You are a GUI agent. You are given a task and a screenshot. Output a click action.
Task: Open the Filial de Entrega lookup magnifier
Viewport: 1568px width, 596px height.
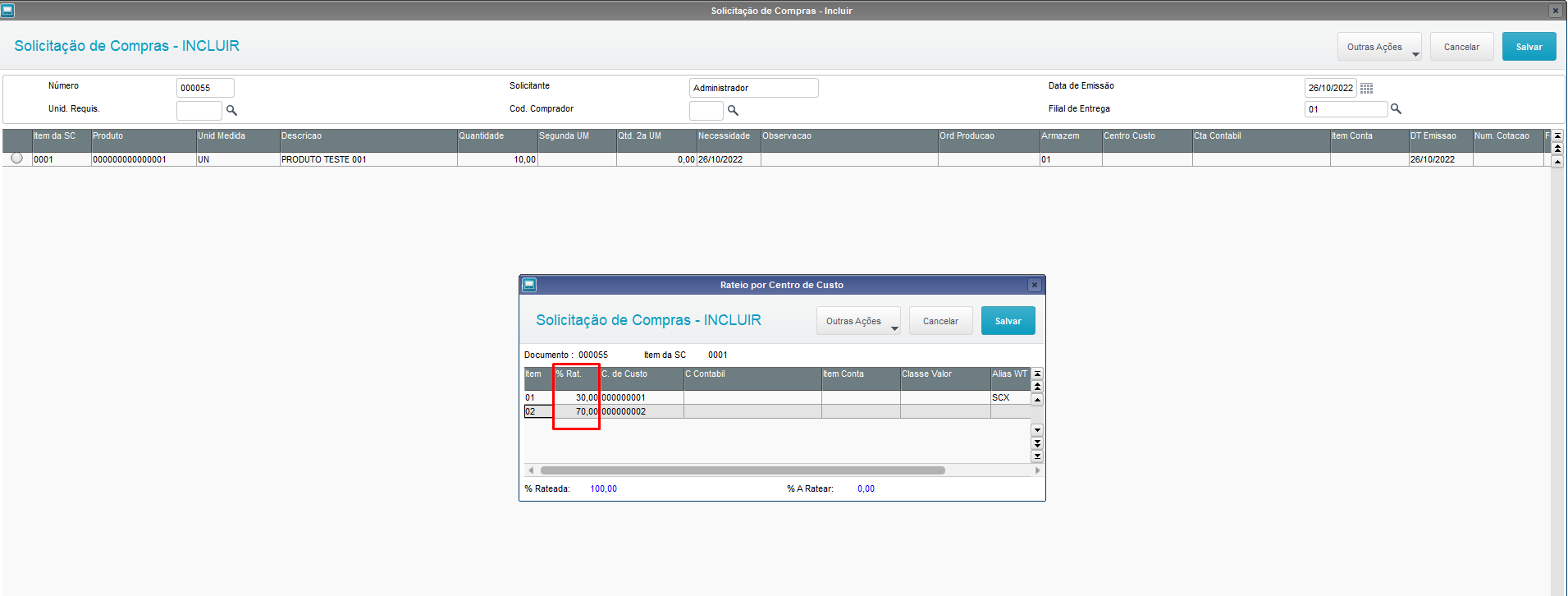(x=1396, y=109)
